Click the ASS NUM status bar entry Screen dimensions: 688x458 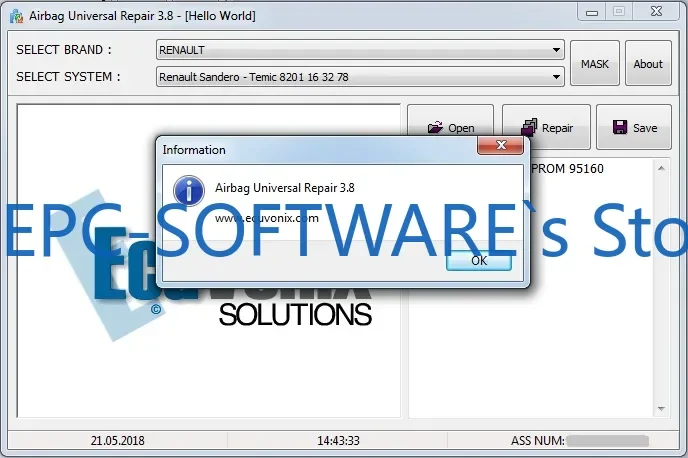[x=579, y=440]
